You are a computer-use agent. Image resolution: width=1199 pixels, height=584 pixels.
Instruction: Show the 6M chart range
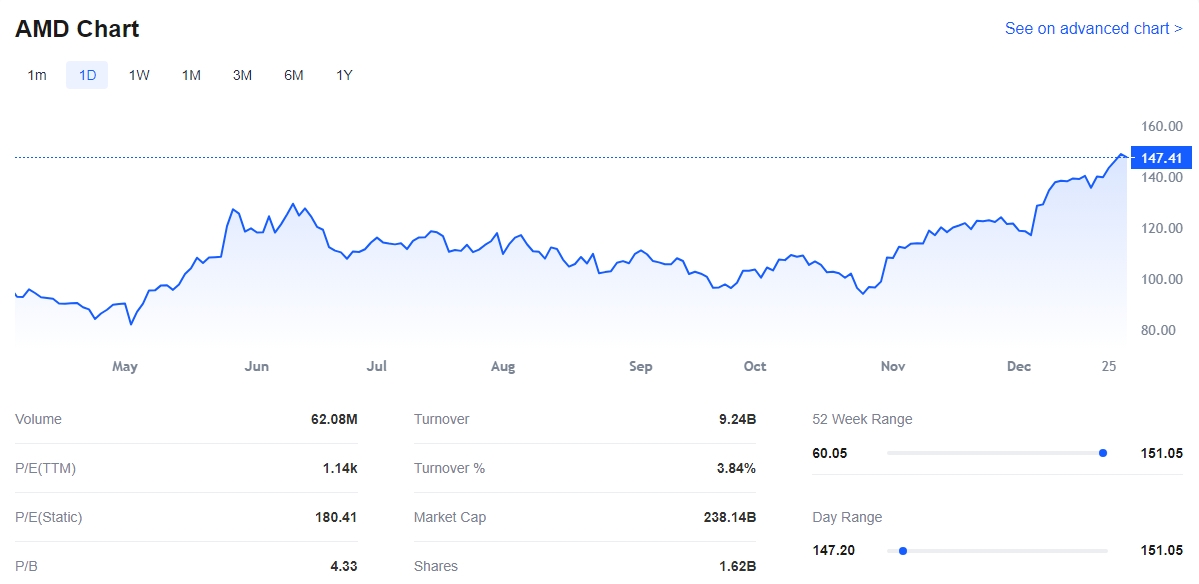click(x=293, y=75)
